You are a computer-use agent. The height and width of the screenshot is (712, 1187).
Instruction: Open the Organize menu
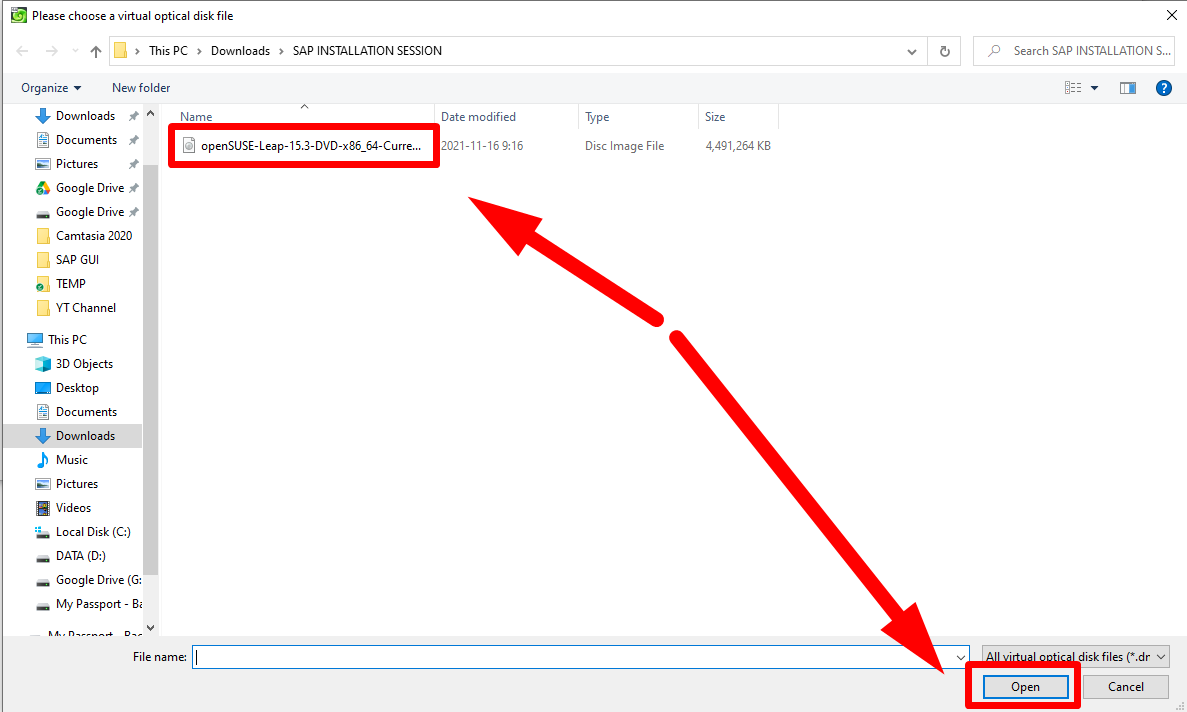[51, 88]
